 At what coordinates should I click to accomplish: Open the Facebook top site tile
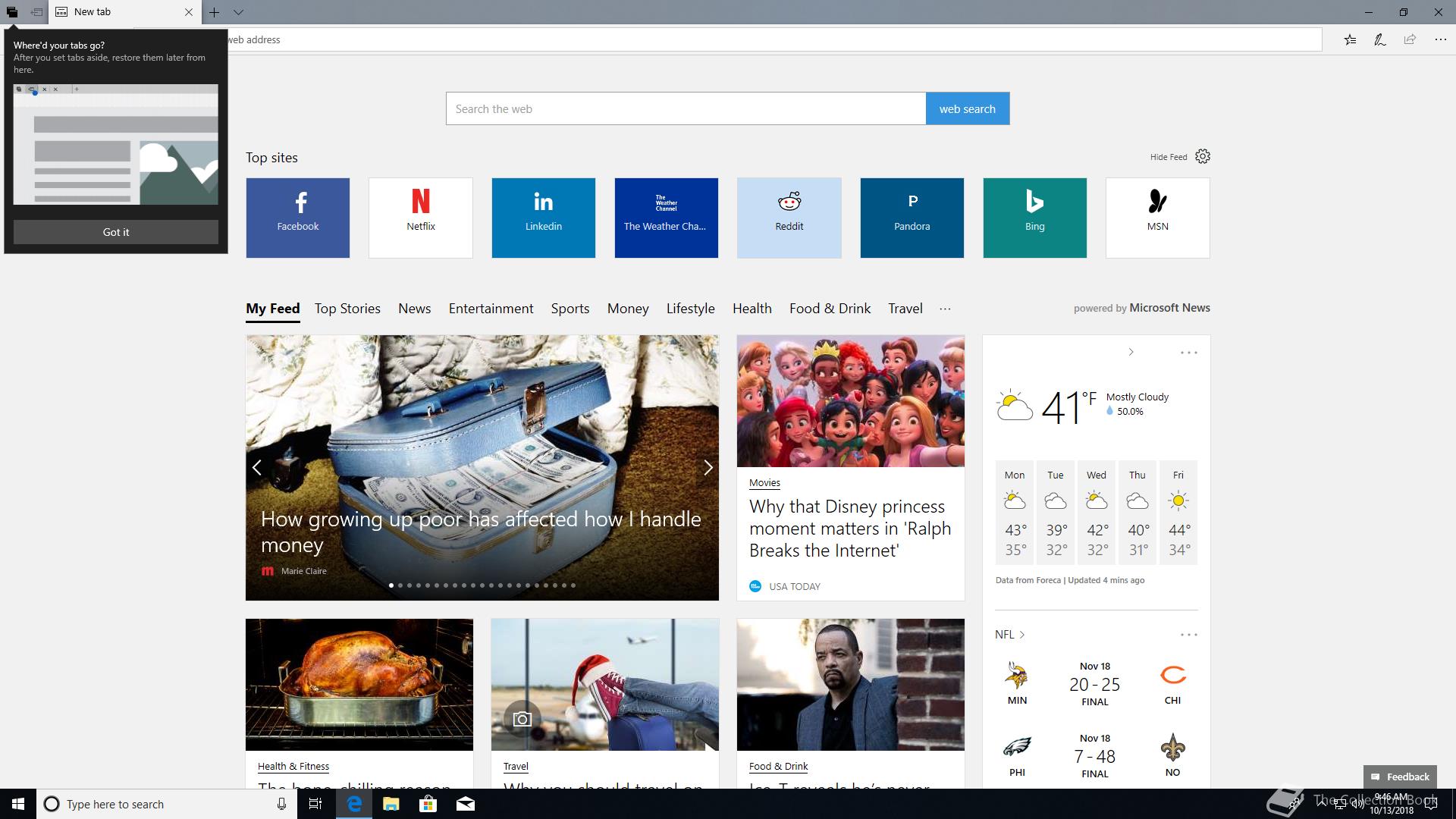(x=298, y=218)
